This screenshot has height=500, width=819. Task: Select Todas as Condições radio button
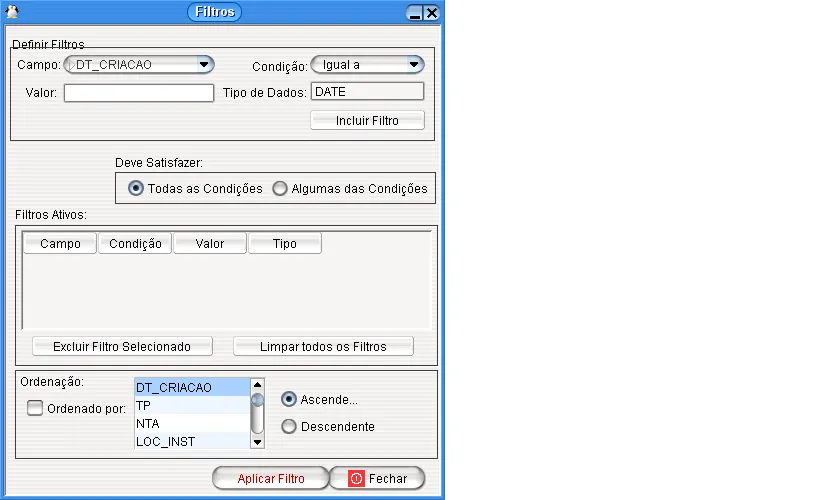pos(136,188)
